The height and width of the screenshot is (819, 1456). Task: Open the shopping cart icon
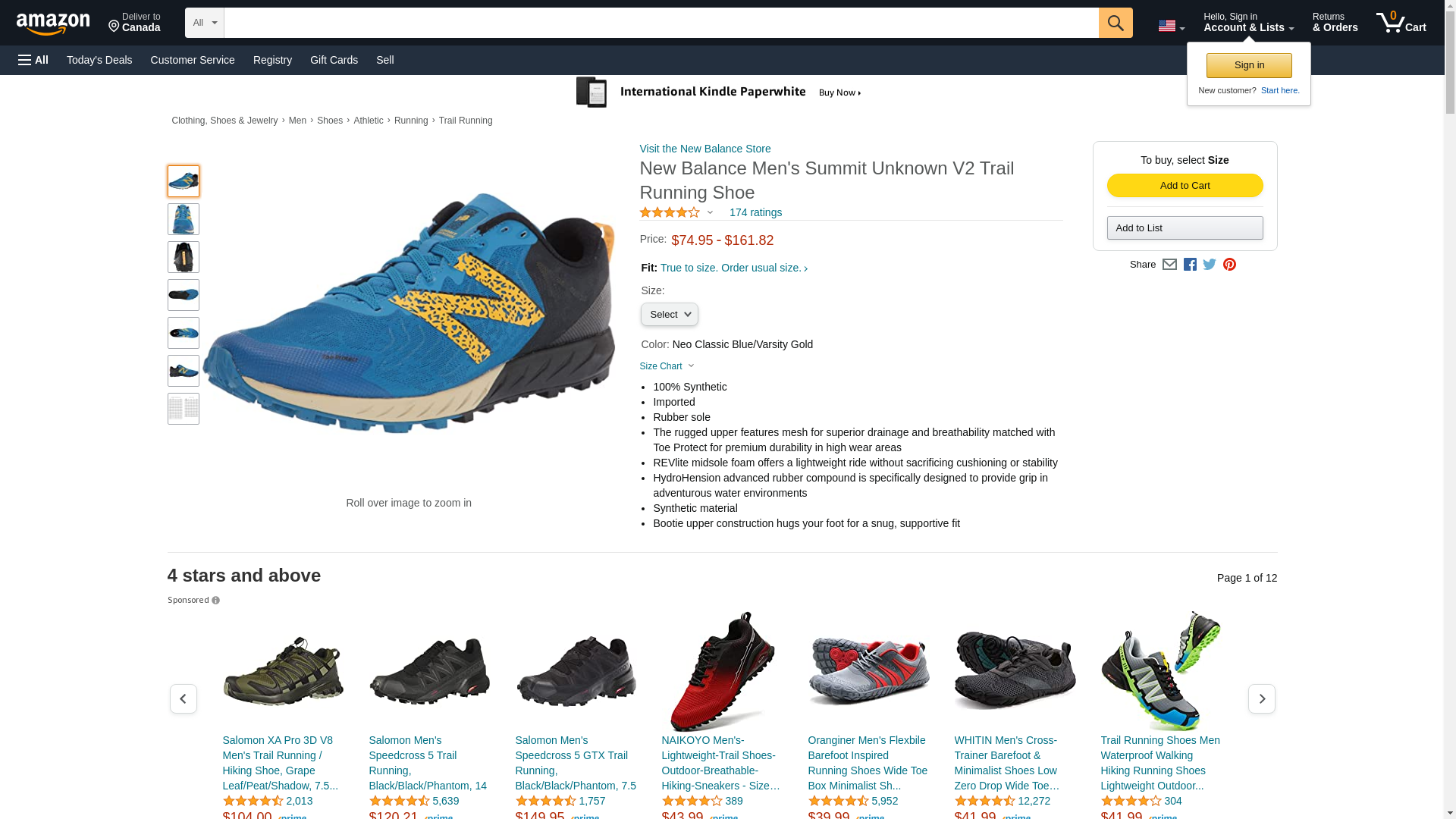tap(1401, 23)
